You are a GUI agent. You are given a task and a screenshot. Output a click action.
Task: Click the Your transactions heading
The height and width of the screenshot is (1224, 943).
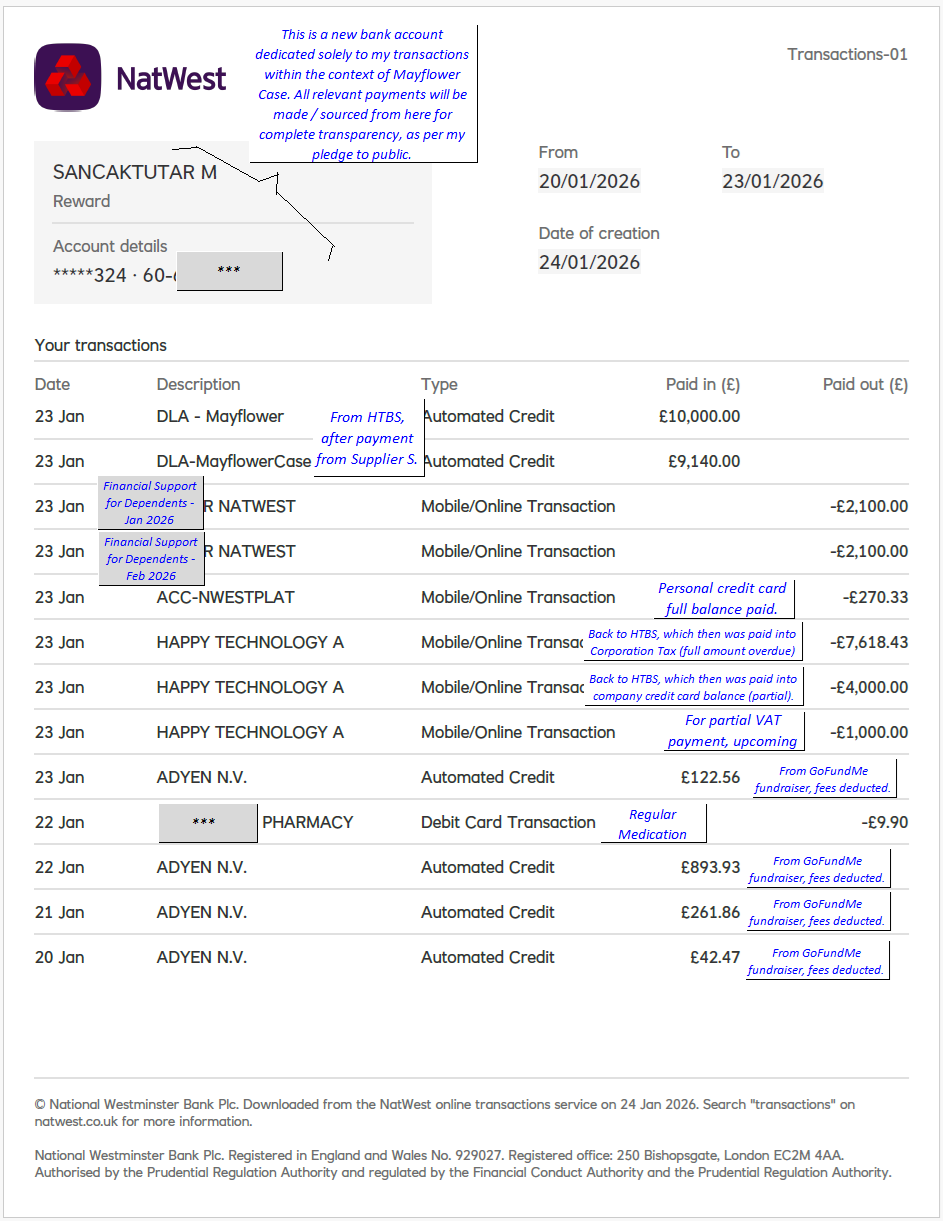pos(101,345)
